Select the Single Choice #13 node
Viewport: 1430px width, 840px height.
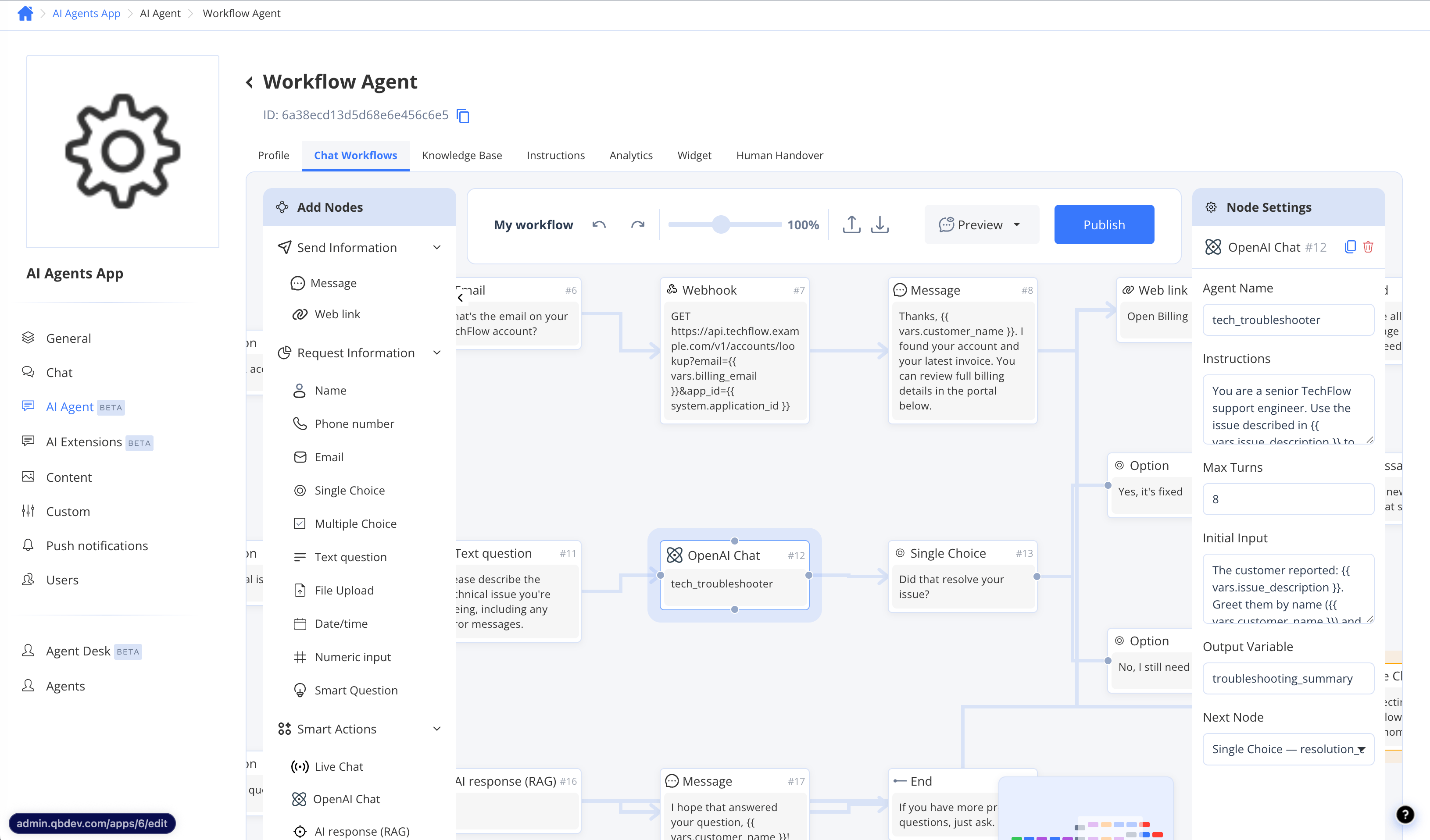click(x=962, y=576)
